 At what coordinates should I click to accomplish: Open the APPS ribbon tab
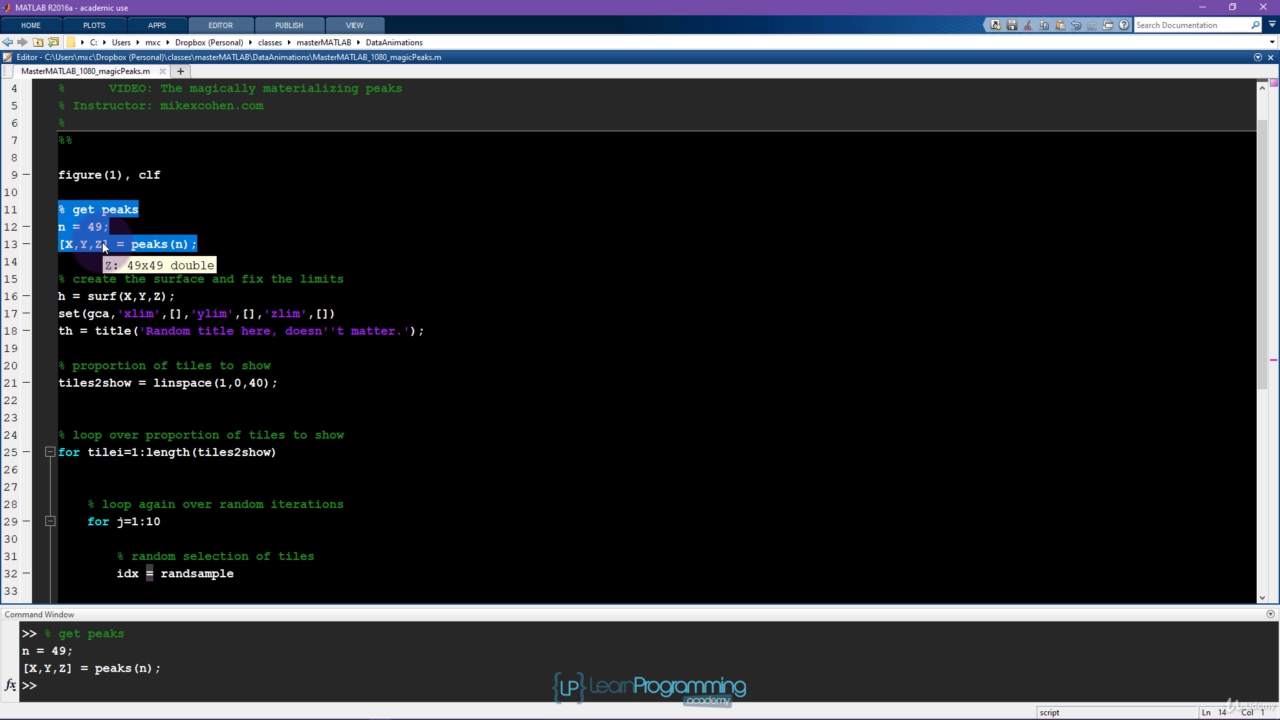click(157, 25)
